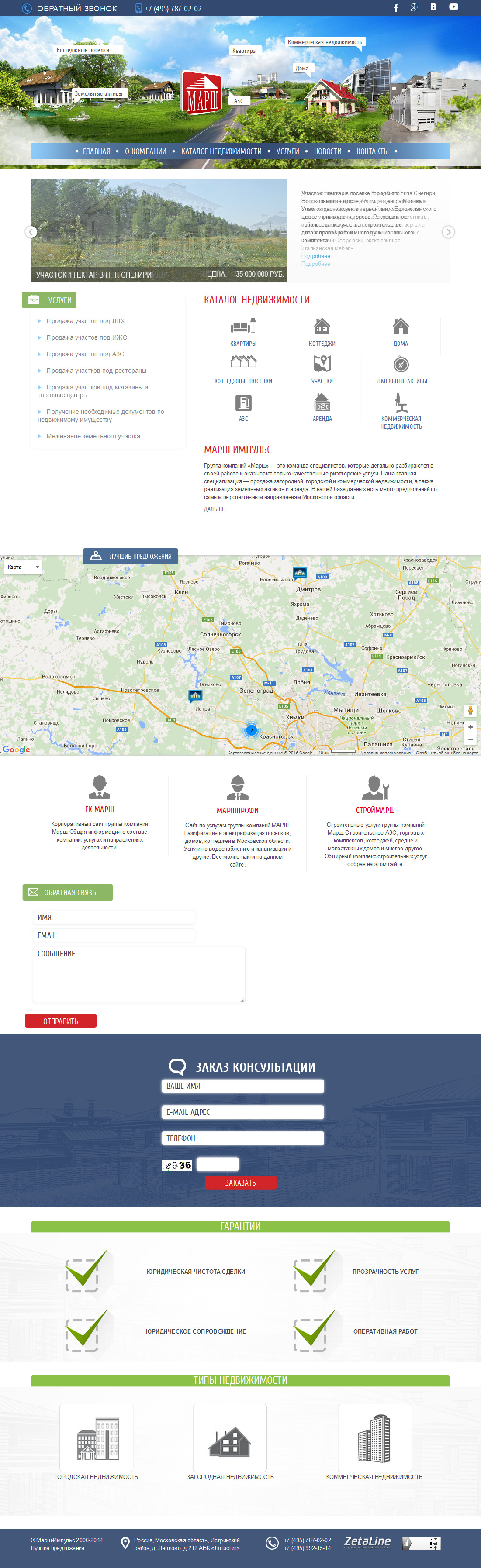The height and width of the screenshot is (1568, 481).
Task: Open Продажа участов под ЛПХ service
Action: pos(85,321)
